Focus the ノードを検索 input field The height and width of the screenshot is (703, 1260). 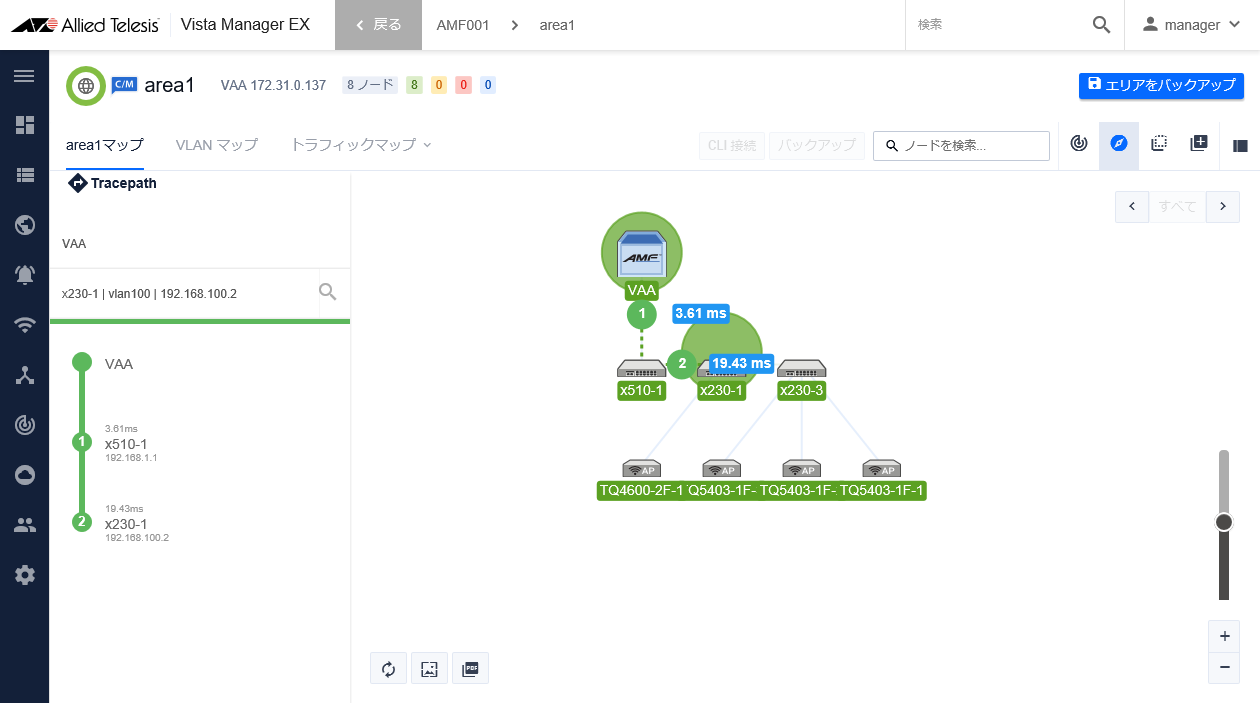(x=961, y=145)
